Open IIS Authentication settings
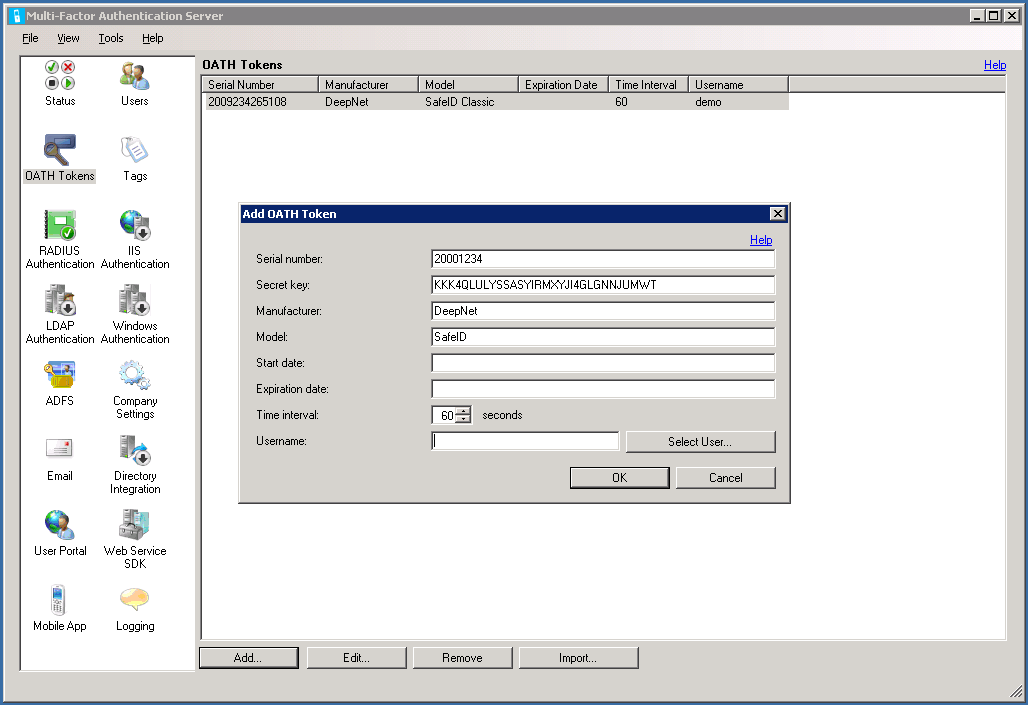Image resolution: width=1028 pixels, height=705 pixels. click(x=134, y=226)
